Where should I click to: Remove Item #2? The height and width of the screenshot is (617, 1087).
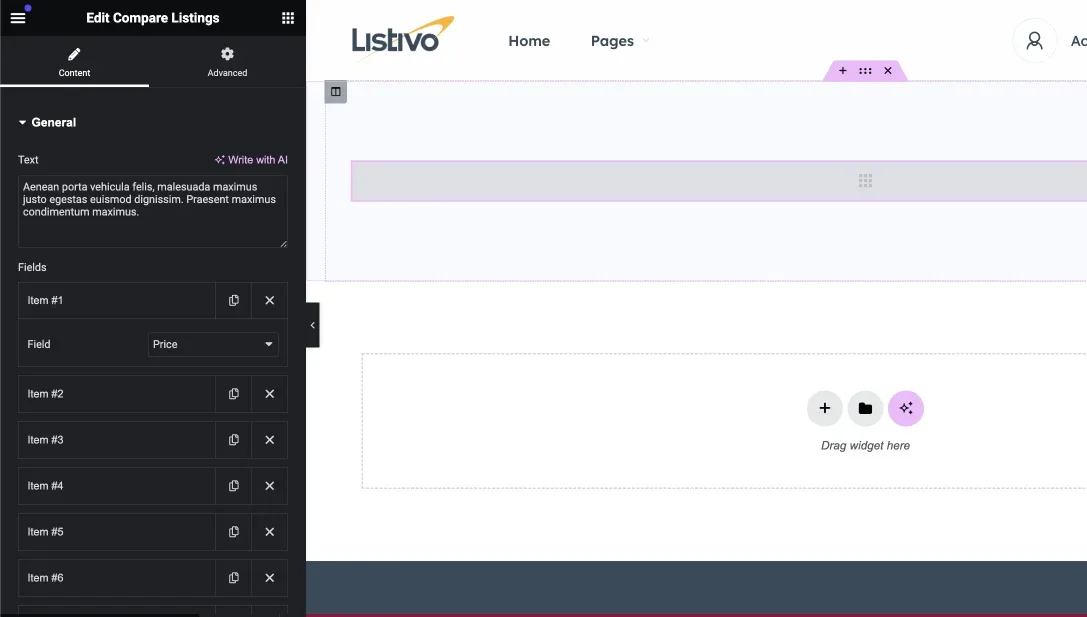click(x=270, y=394)
